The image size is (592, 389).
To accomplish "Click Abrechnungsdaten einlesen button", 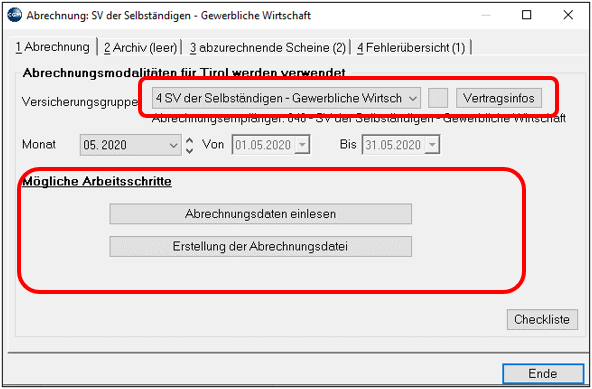I will click(261, 214).
